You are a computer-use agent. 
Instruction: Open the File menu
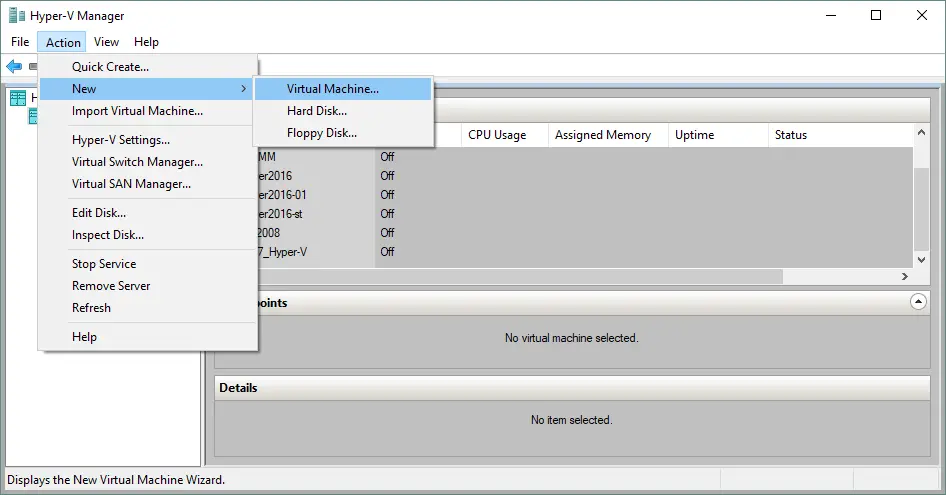[x=20, y=42]
